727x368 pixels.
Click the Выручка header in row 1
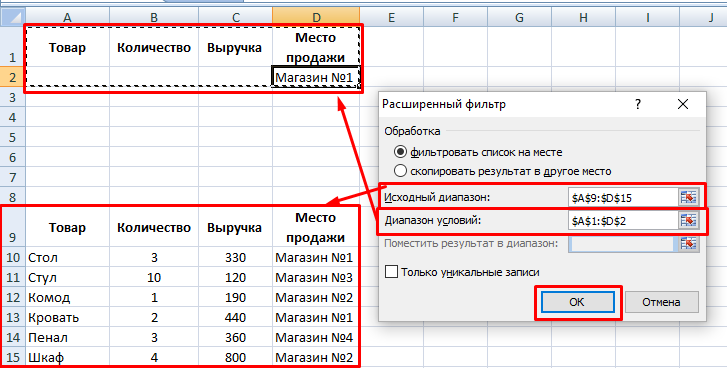click(235, 48)
